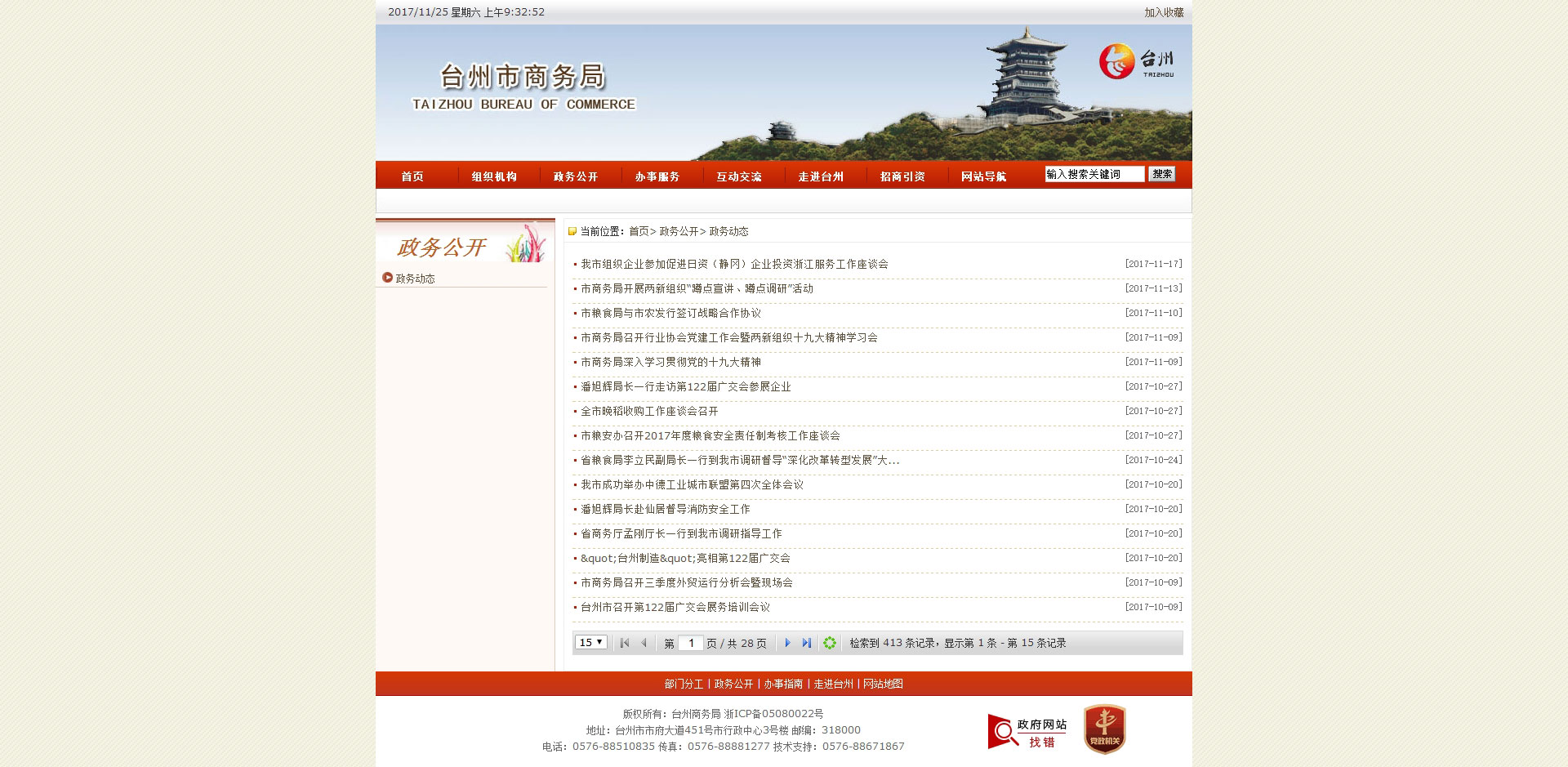Image resolution: width=1568 pixels, height=767 pixels.
Task: Click the 加入收藏 link at top right
Action: (1163, 12)
